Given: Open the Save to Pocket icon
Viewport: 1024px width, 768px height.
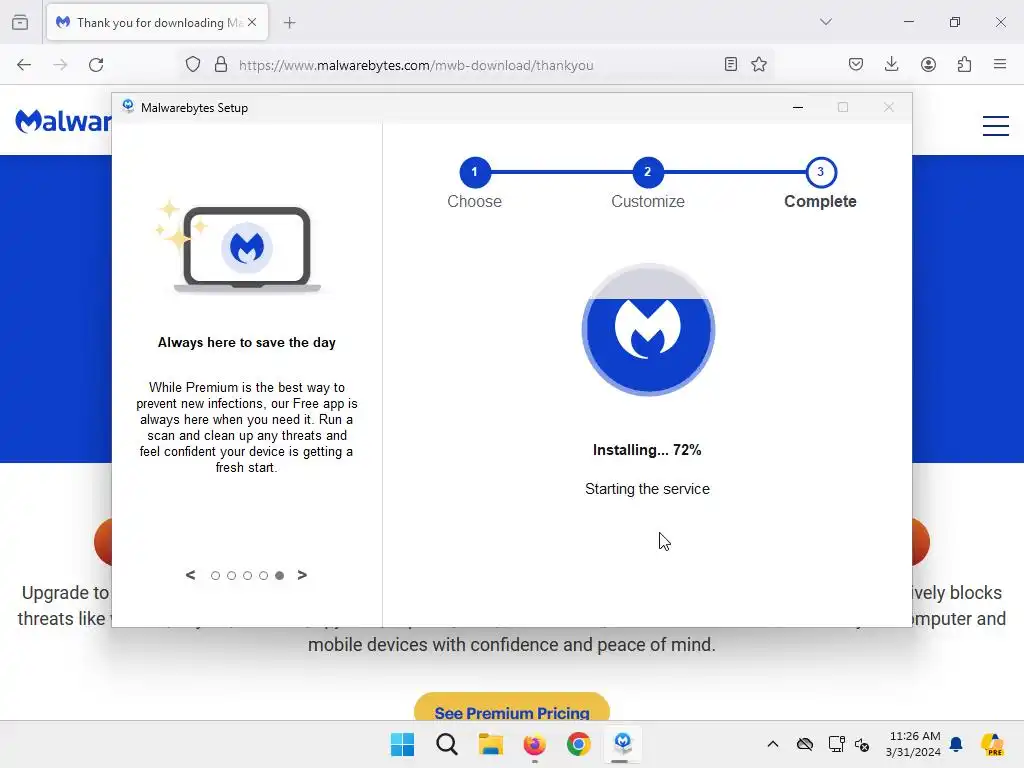Looking at the screenshot, I should click(856, 64).
